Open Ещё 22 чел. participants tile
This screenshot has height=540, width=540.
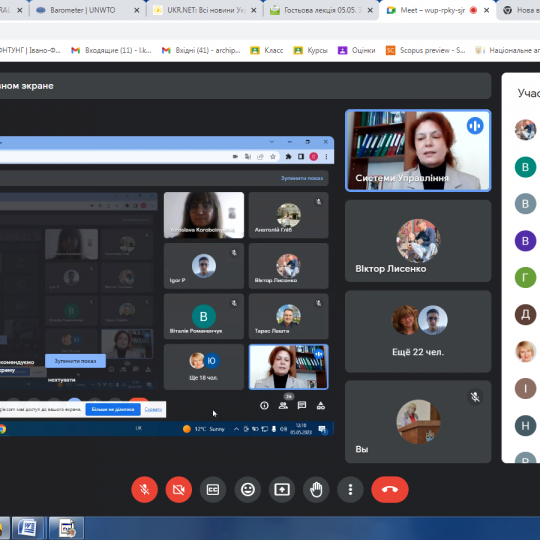point(418,331)
